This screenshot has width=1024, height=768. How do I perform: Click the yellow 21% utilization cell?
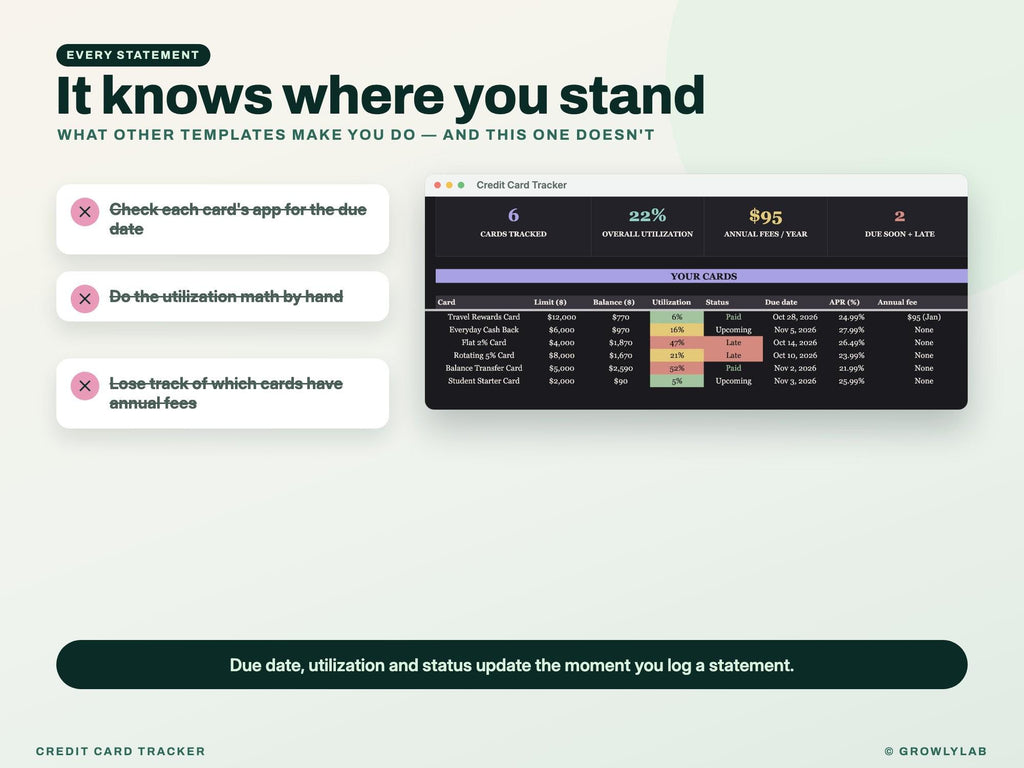(x=677, y=355)
